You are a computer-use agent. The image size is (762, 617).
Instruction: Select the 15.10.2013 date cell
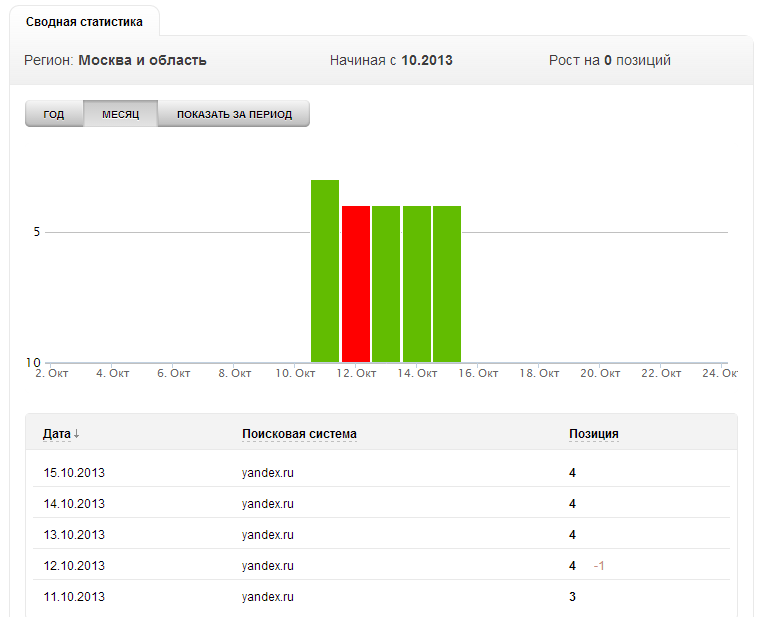click(74, 473)
